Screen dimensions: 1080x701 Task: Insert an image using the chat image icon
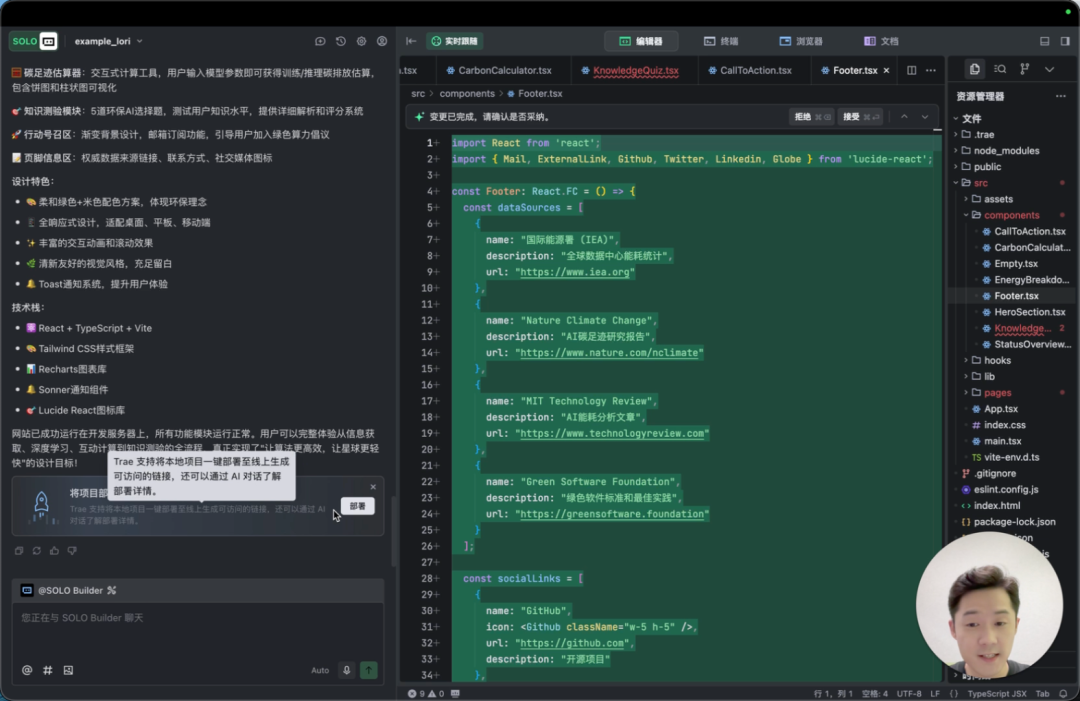pyautogui.click(x=68, y=670)
